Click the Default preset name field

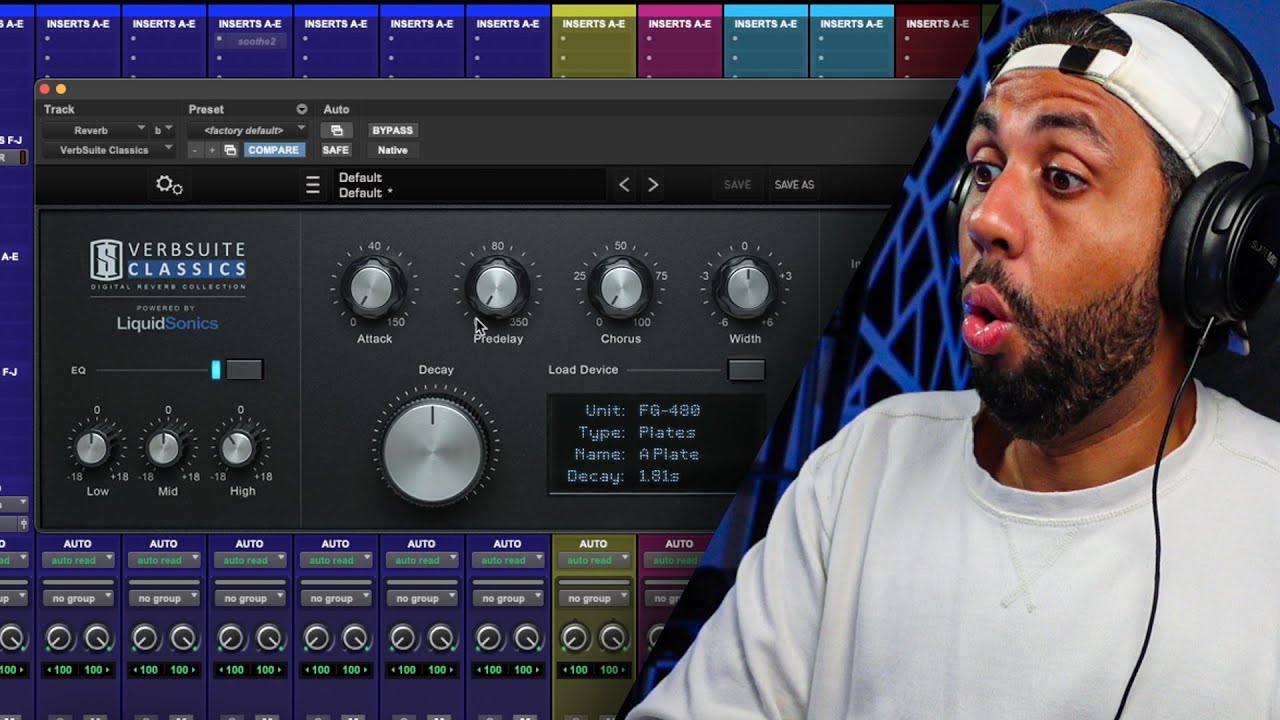470,185
